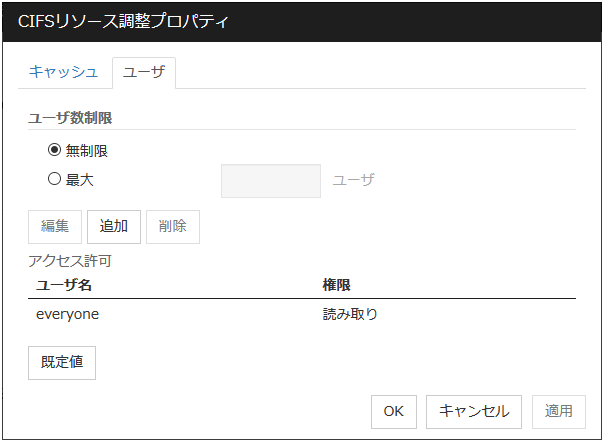Select the ユーザ tab
The image size is (604, 442).
pyautogui.click(x=143, y=72)
